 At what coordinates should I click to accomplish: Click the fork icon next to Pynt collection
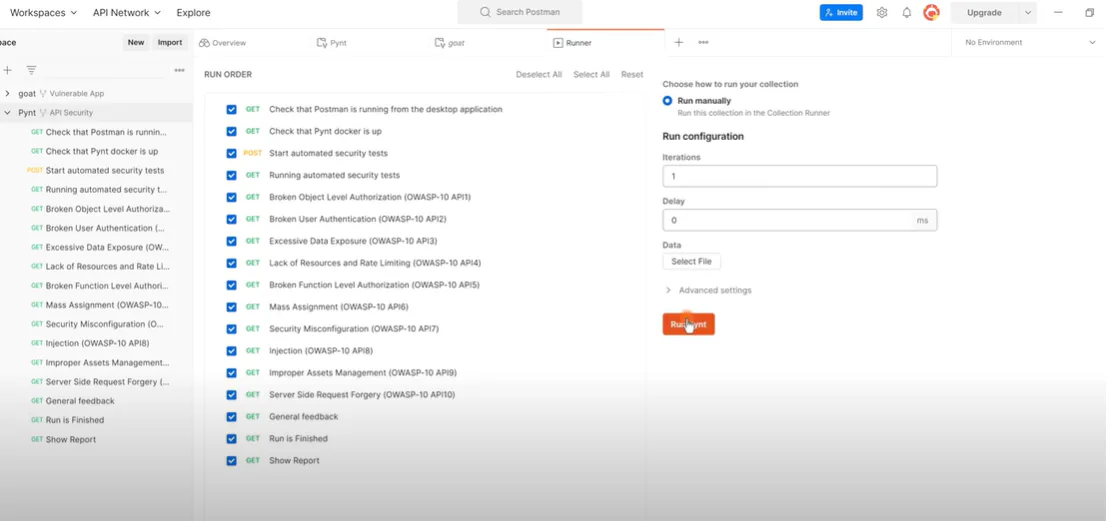[x=43, y=113]
